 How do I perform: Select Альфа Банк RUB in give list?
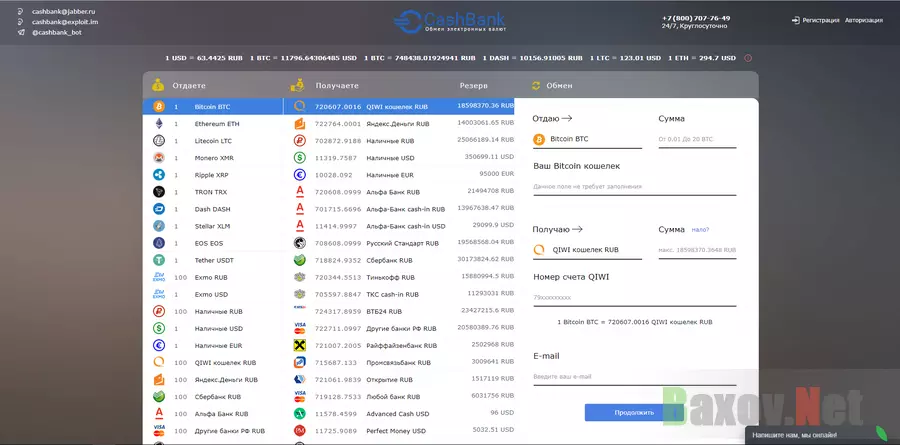pyautogui.click(x=213, y=413)
